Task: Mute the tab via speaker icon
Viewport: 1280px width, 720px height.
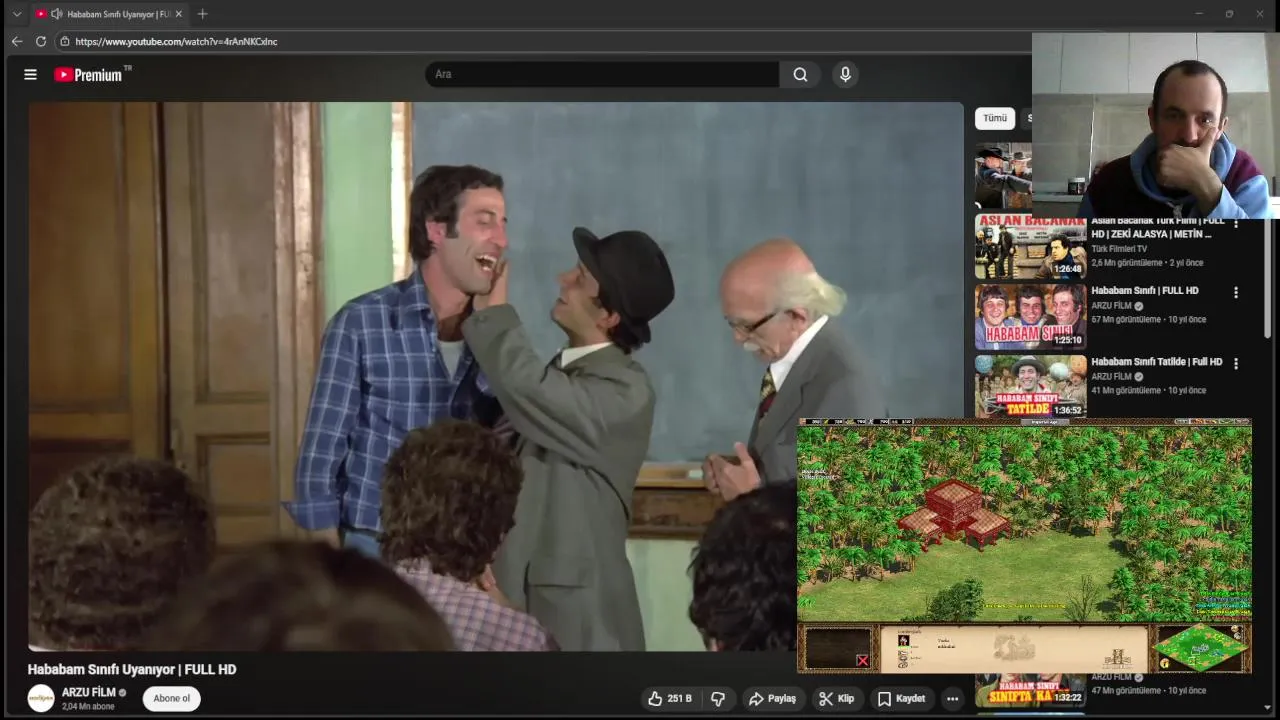Action: click(x=57, y=14)
